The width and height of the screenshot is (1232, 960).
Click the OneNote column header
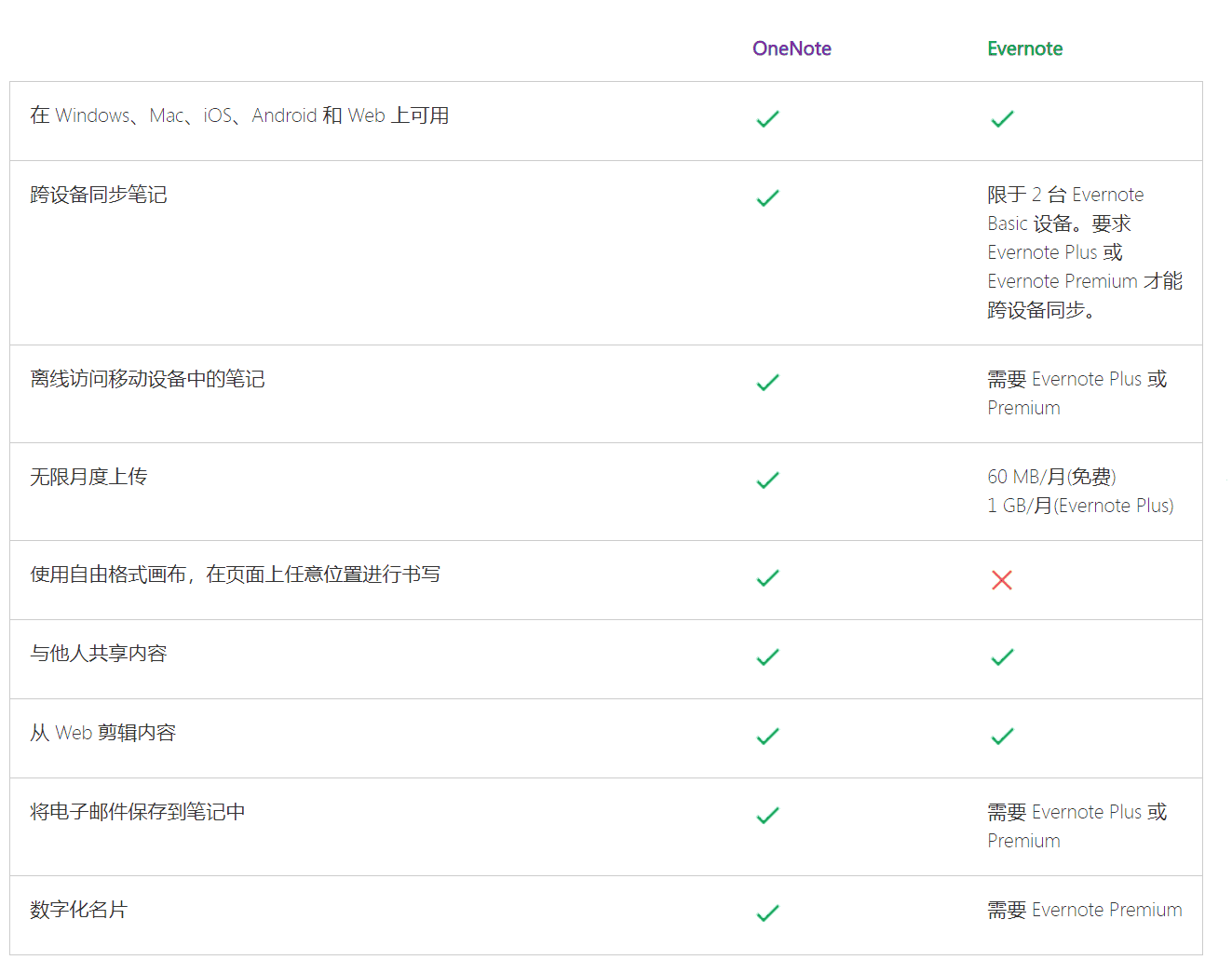(792, 48)
